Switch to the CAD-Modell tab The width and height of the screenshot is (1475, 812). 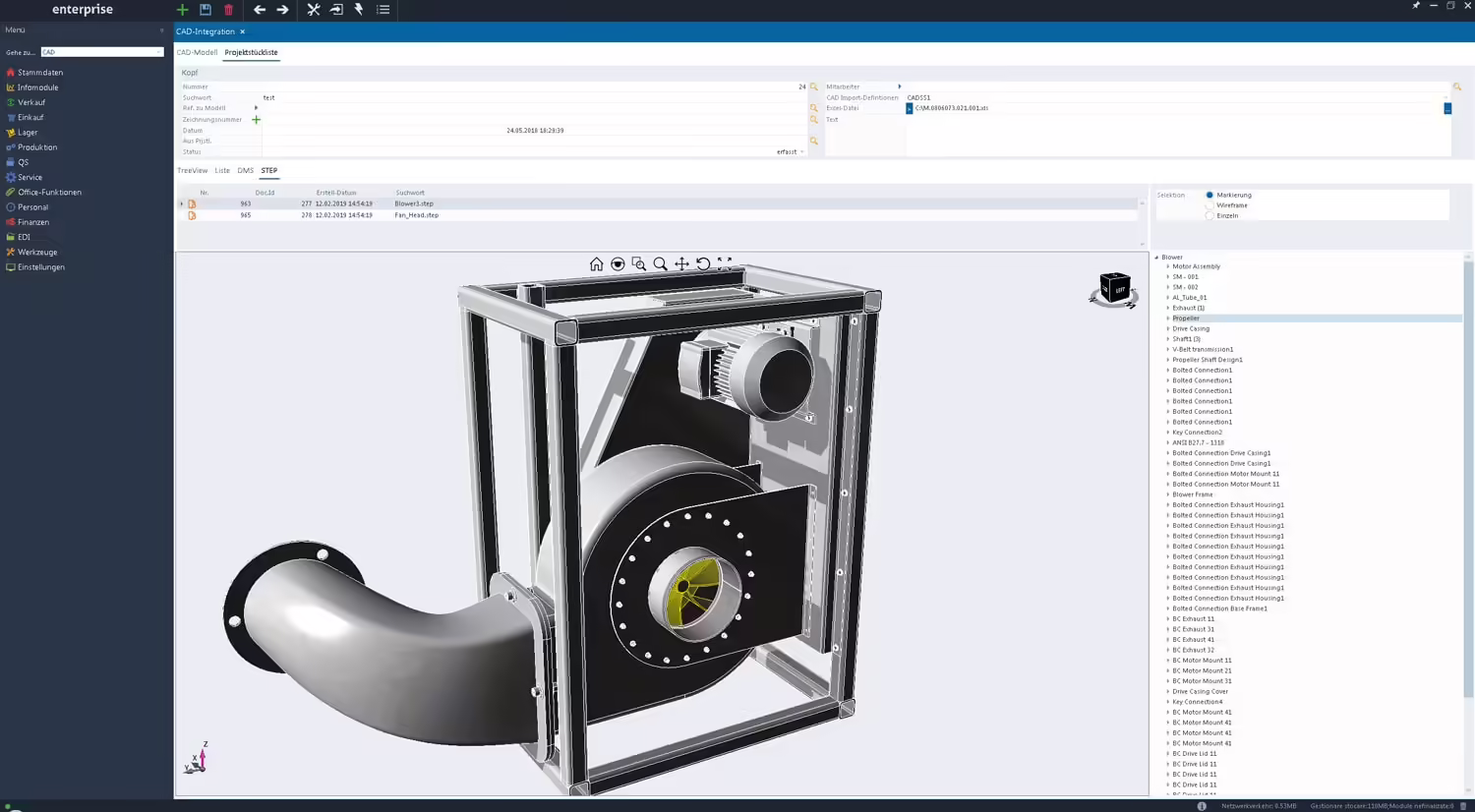tap(197, 52)
